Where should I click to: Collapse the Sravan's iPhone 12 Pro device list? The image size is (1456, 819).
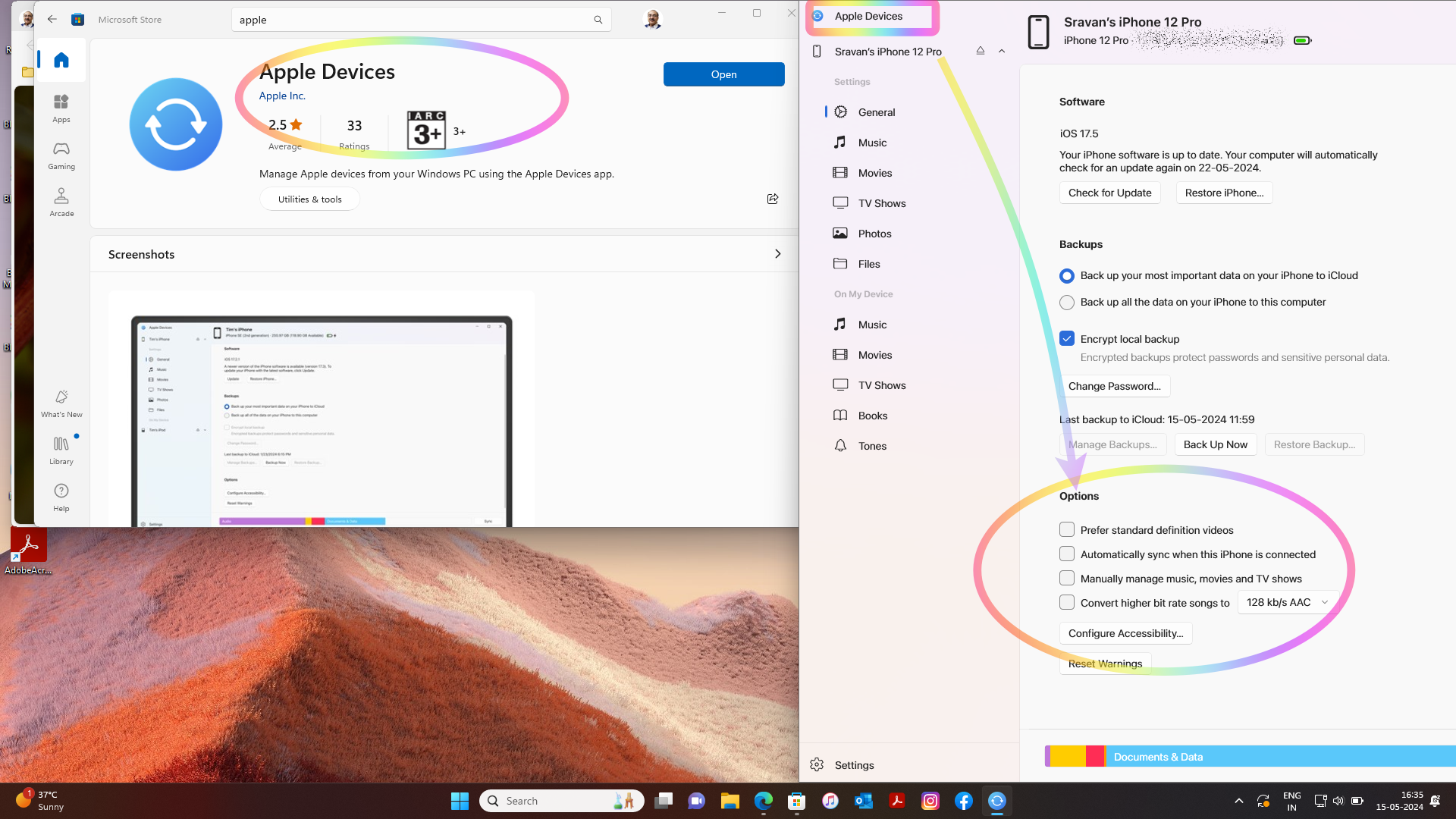pyautogui.click(x=1002, y=51)
